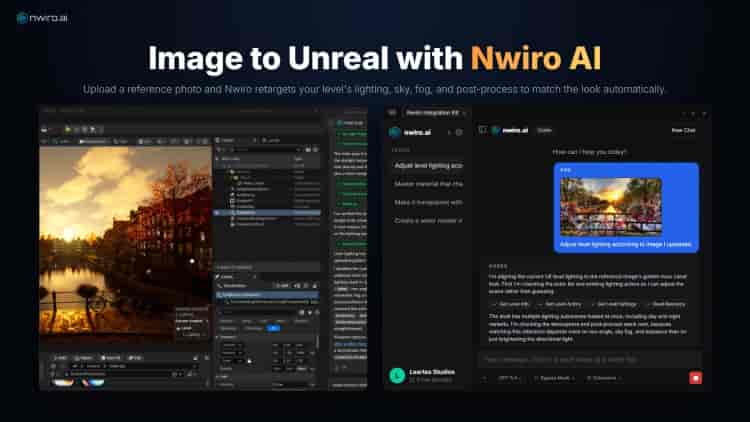750x422 pixels.
Task: Open settings gear in Nwiro sidebar
Action: pyautogui.click(x=459, y=132)
